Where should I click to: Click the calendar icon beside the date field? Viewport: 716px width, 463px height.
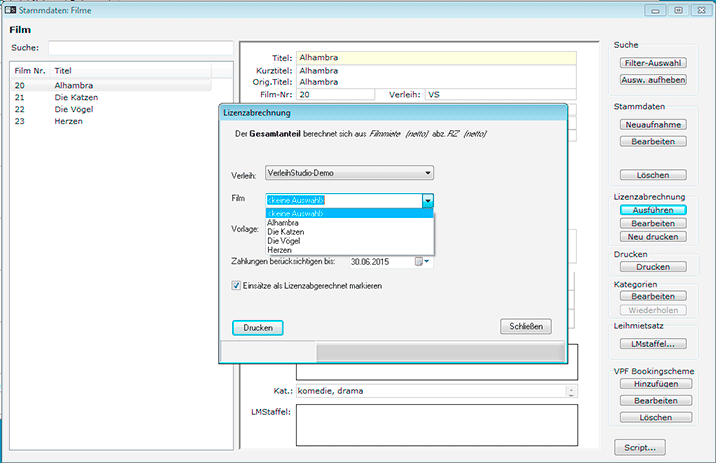click(421, 262)
